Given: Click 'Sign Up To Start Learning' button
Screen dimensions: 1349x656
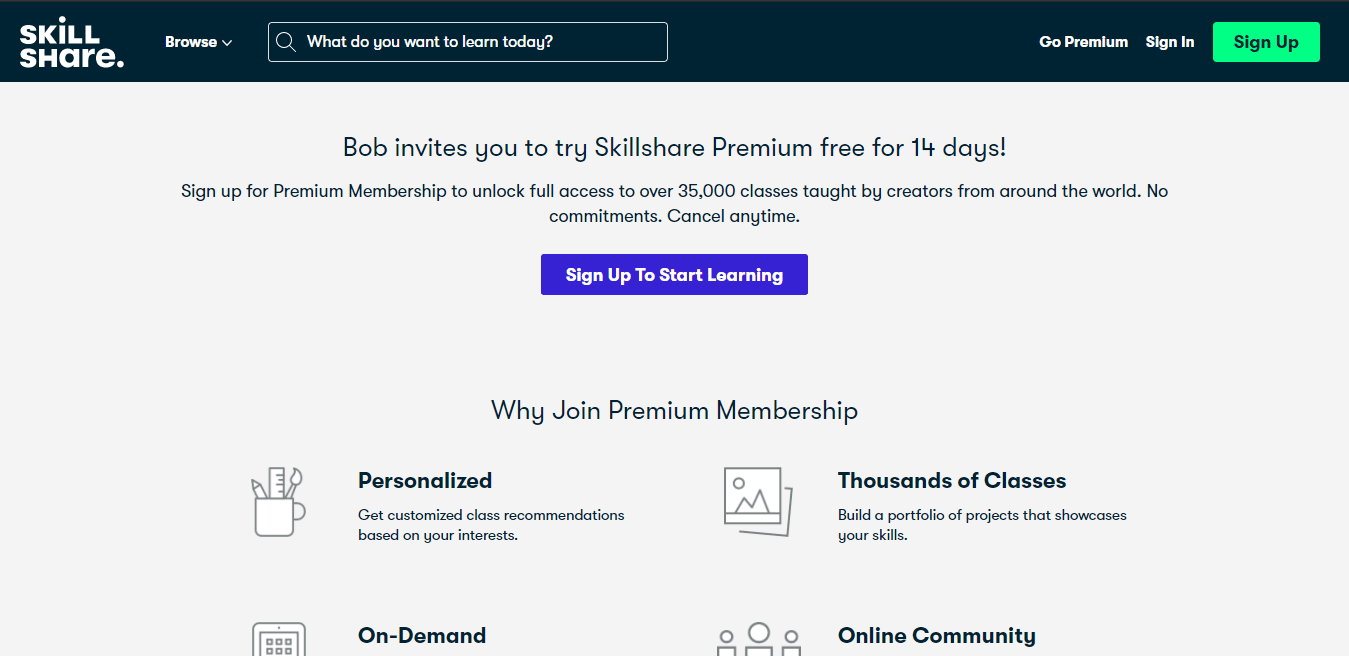Looking at the screenshot, I should click(x=674, y=275).
